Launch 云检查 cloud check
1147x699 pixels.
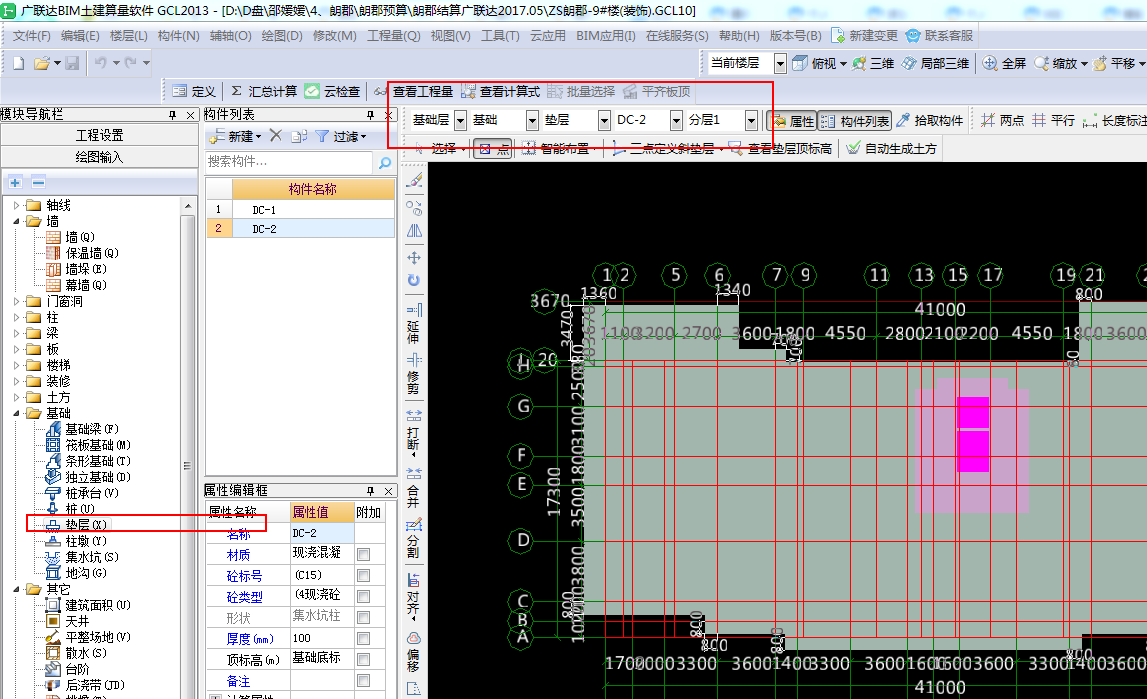(333, 91)
